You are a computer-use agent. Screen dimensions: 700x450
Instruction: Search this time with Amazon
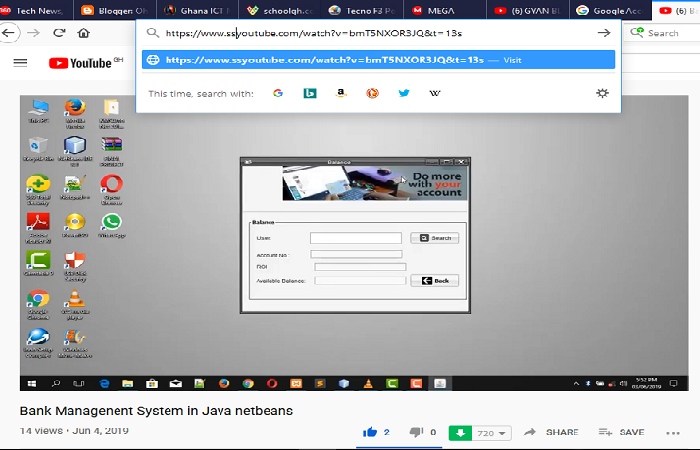click(341, 93)
